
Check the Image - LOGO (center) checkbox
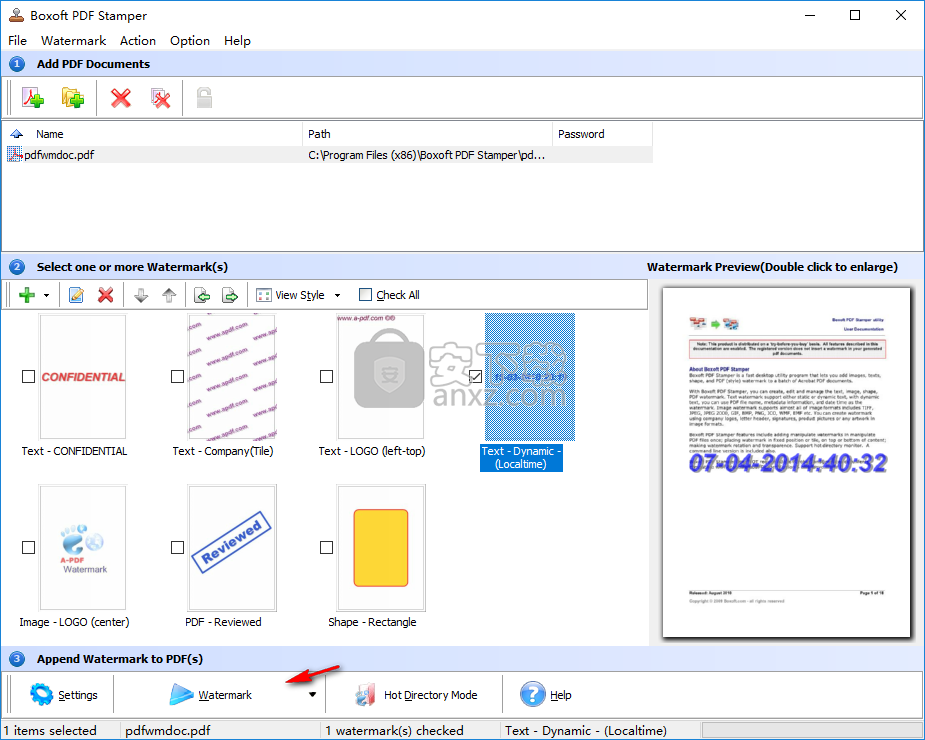28,548
